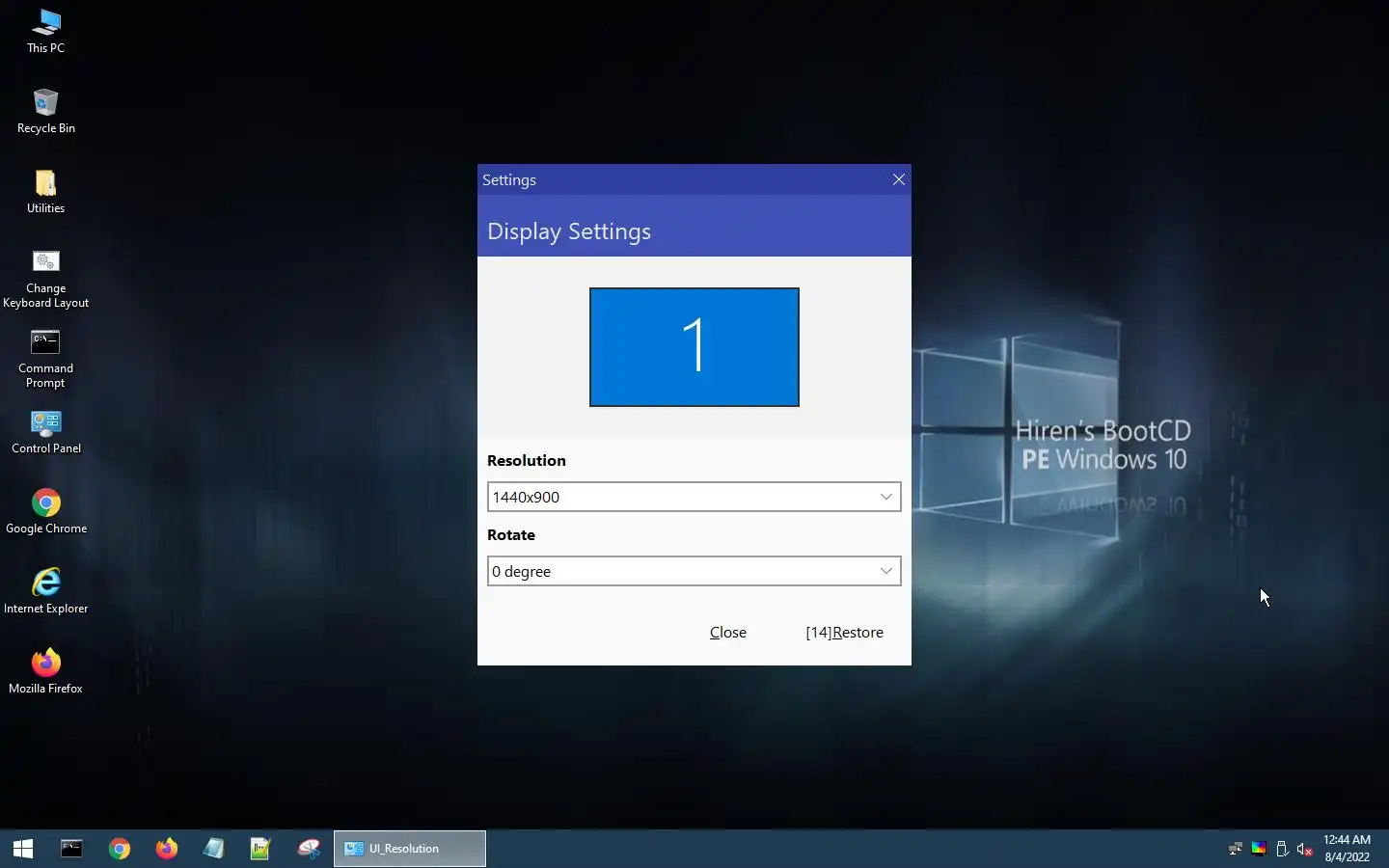Screen dimensions: 1389x868
Task: Click the UI_Resolution taskbar button
Action: 410,849
